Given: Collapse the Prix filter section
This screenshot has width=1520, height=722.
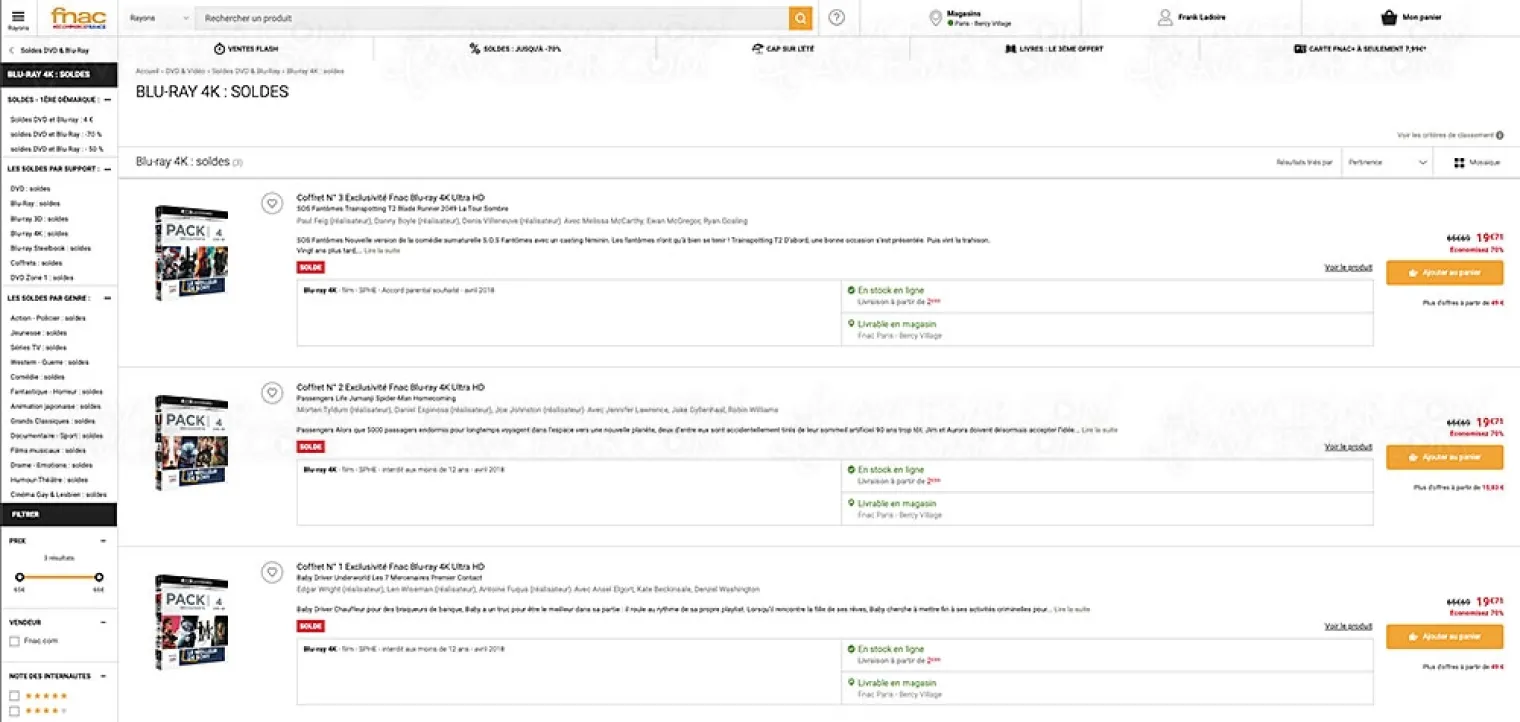Looking at the screenshot, I should coord(104,540).
